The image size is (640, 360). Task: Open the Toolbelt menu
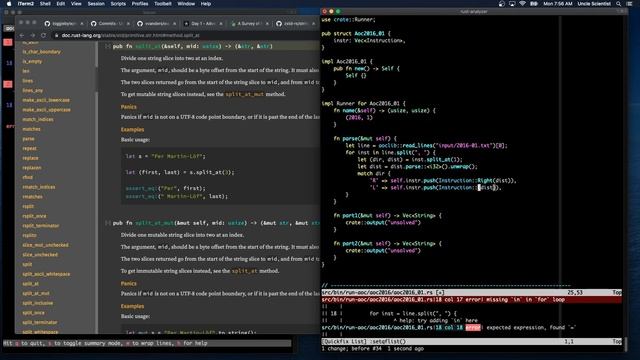pos(163,4)
